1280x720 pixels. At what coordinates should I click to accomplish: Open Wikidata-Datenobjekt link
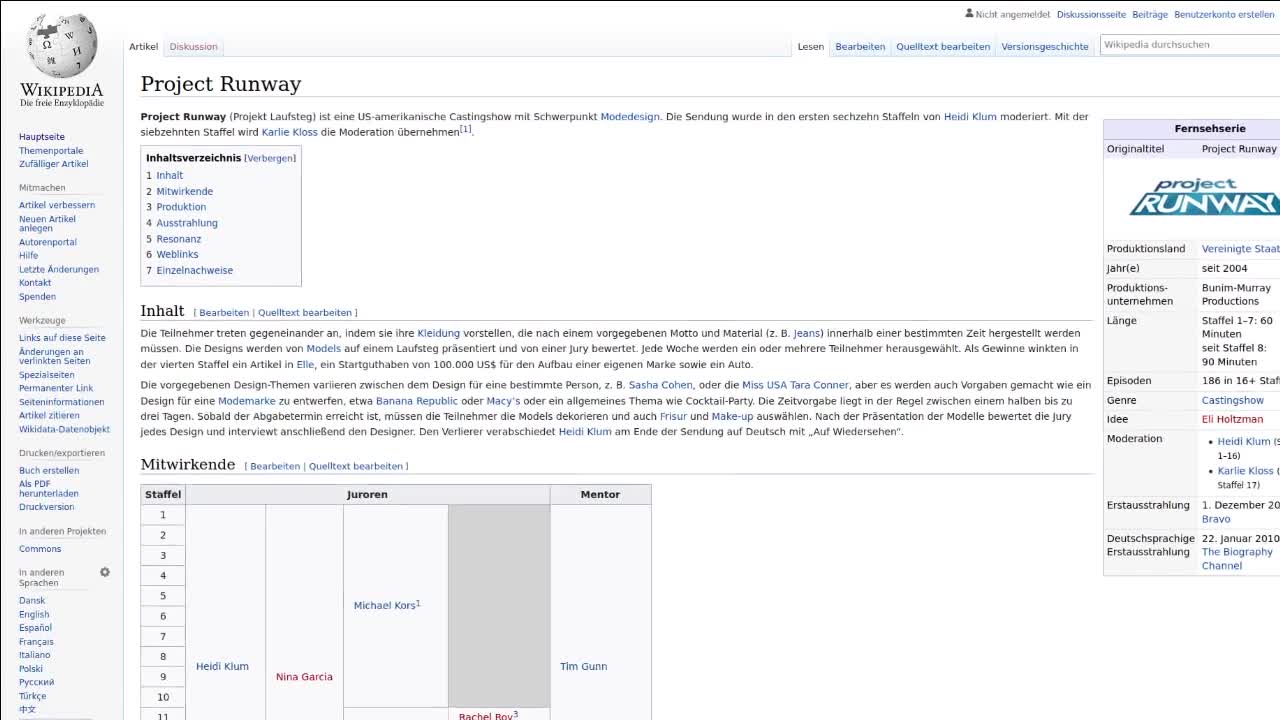64,429
